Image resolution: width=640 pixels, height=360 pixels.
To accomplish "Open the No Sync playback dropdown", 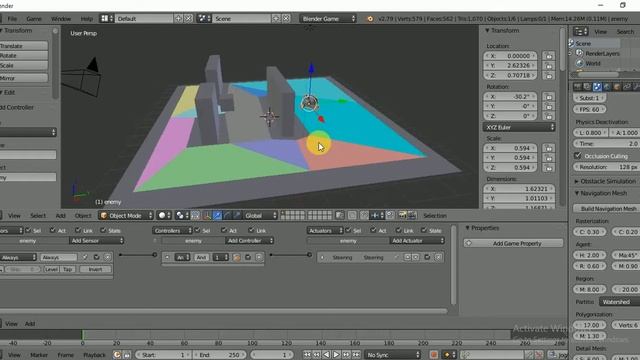I will 393,355.
